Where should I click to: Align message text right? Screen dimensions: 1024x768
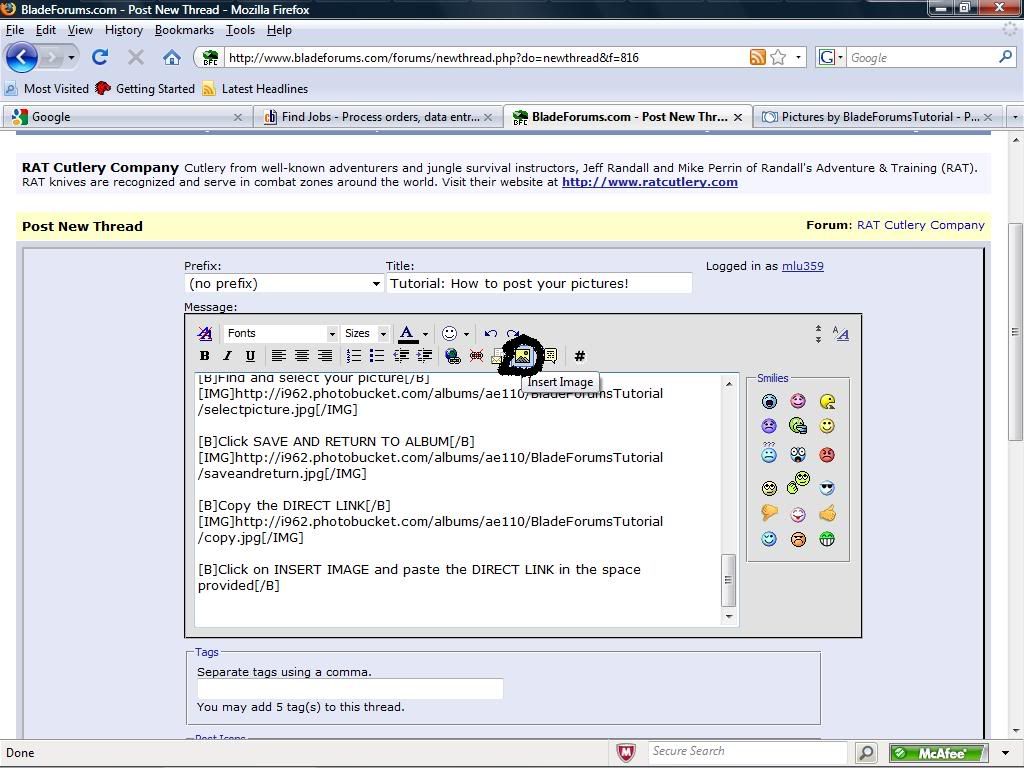[325, 356]
